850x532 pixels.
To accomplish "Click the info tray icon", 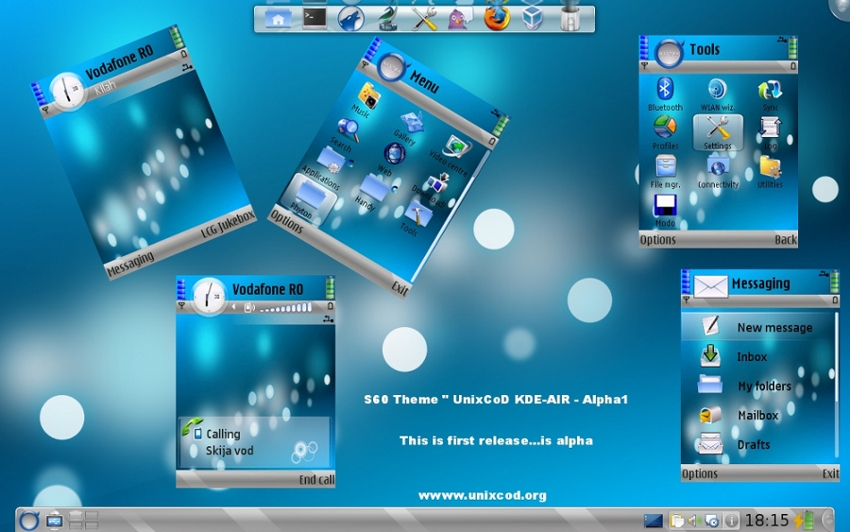I will coord(731,521).
